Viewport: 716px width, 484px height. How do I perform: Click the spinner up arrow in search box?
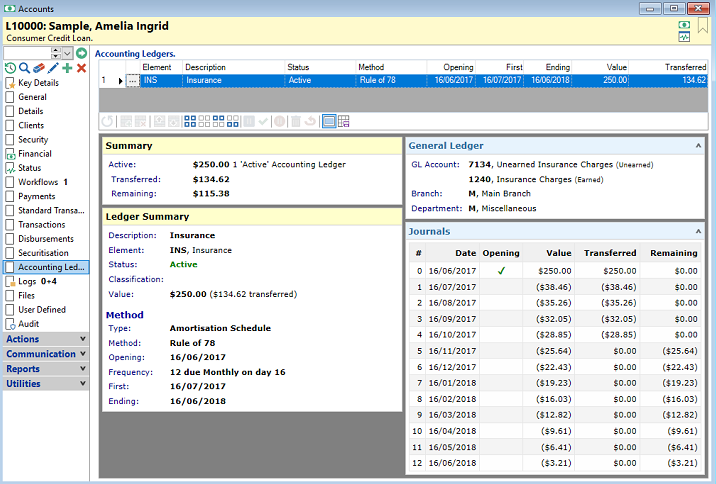tap(56, 50)
